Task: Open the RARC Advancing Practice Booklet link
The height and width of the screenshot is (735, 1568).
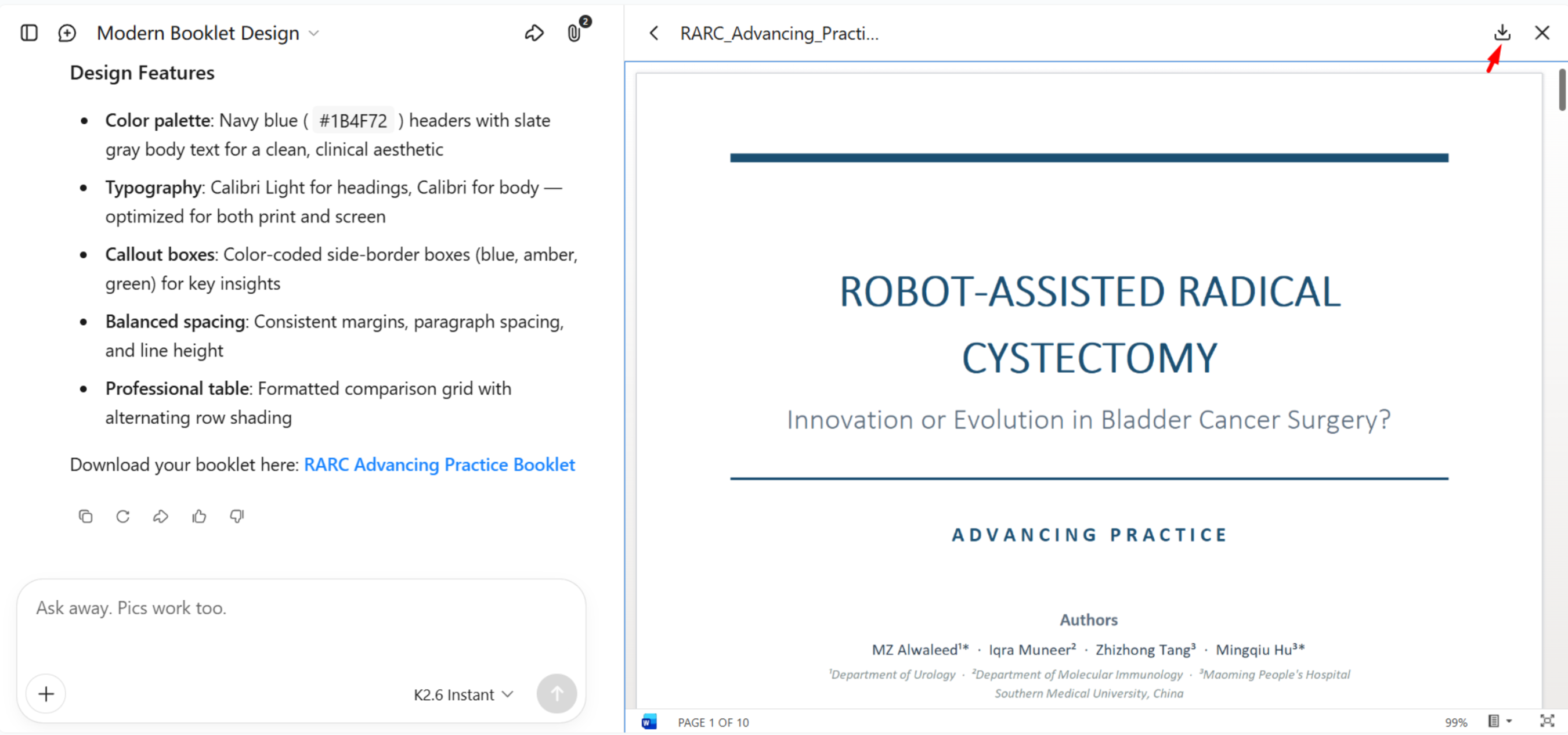Action: [x=439, y=464]
